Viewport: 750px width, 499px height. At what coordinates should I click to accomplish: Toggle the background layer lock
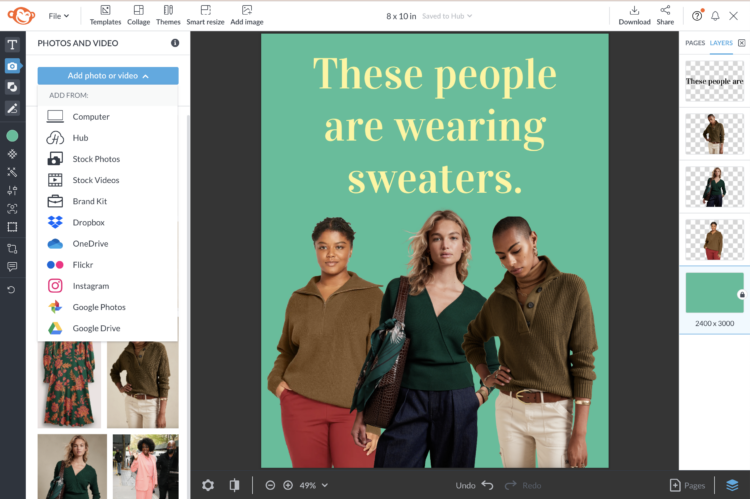[742, 295]
